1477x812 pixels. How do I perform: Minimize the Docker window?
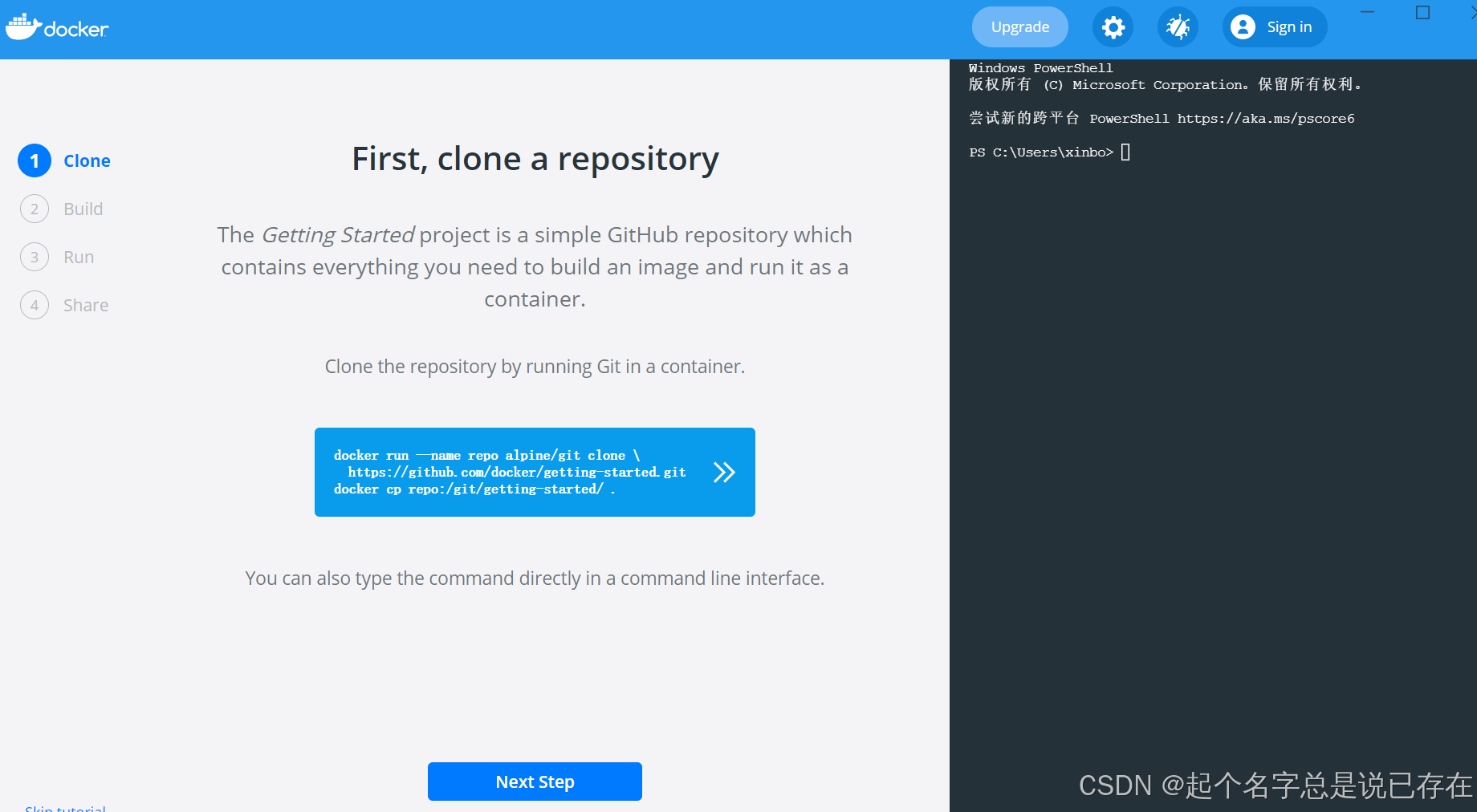1367,13
